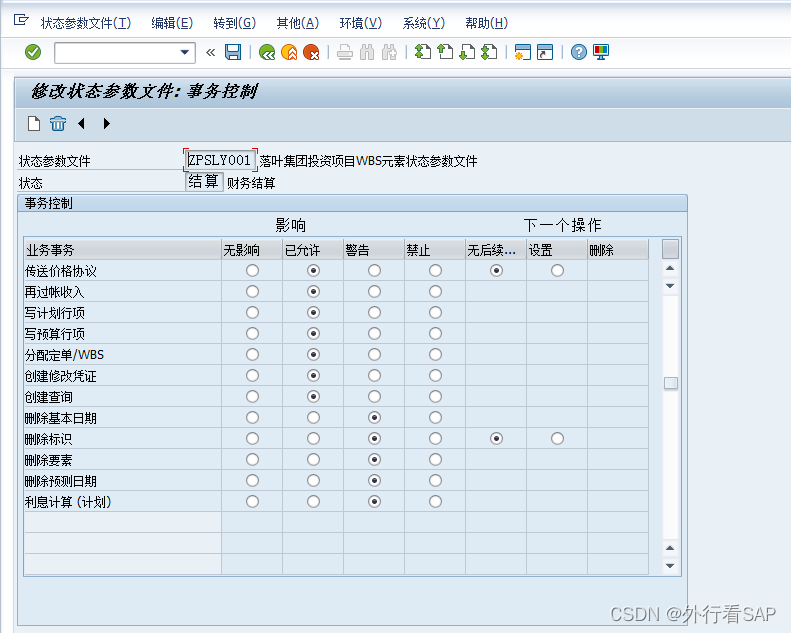Click the 已允许 column header

(313, 250)
